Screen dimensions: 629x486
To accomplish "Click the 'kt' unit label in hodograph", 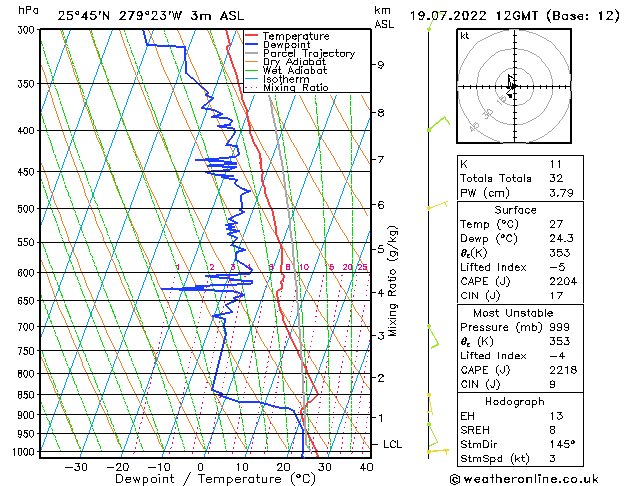I will [x=465, y=36].
